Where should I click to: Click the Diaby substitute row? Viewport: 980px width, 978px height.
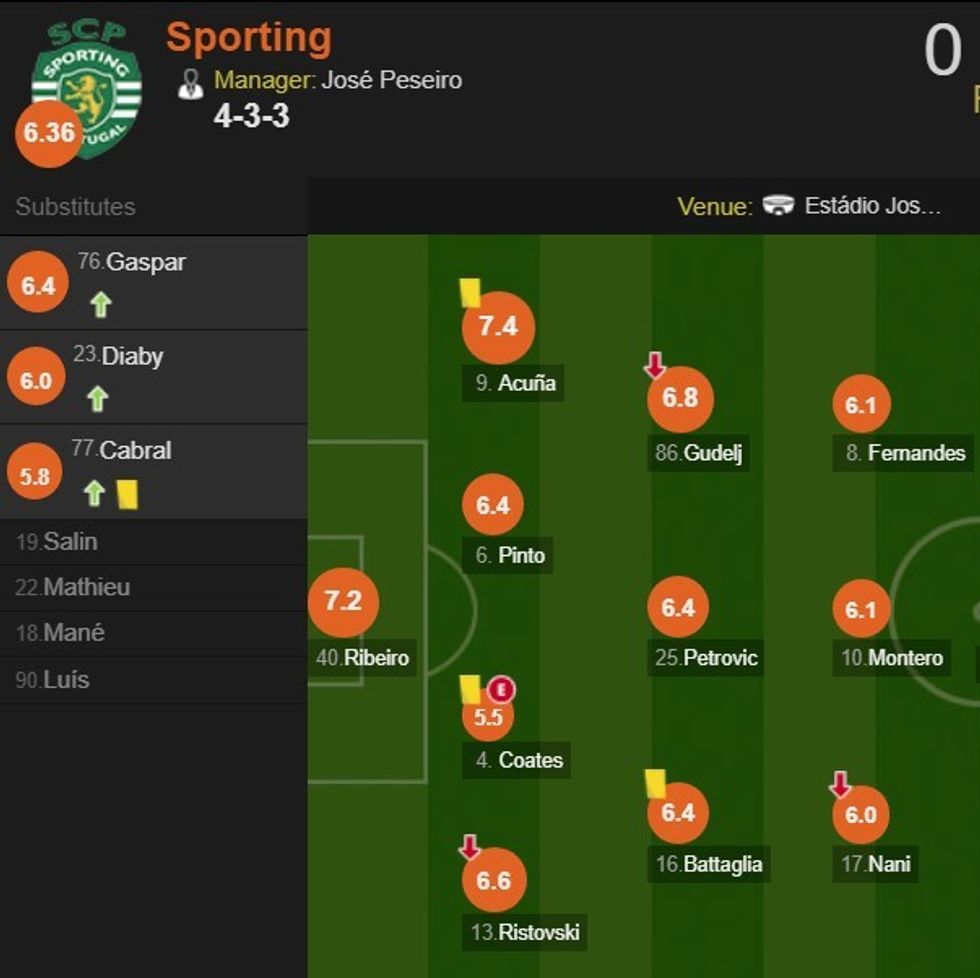pos(153,377)
